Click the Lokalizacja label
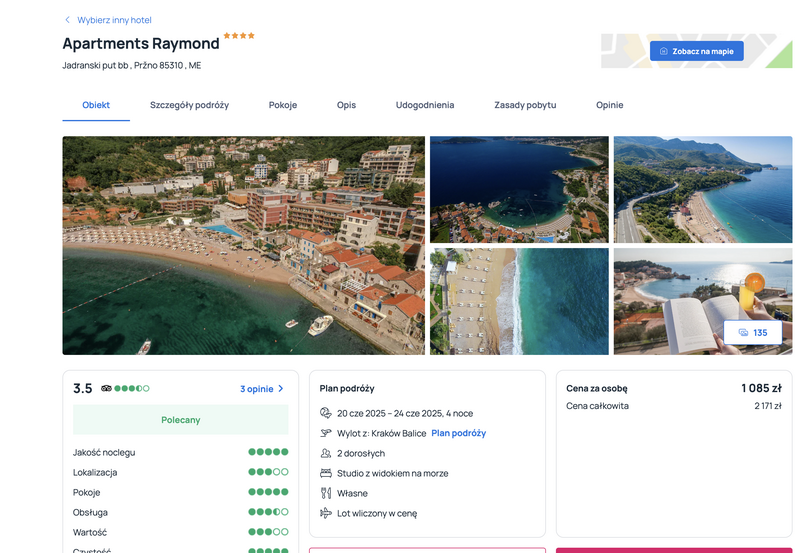Viewport: 800px width, 553px height. pyautogui.click(x=95, y=472)
